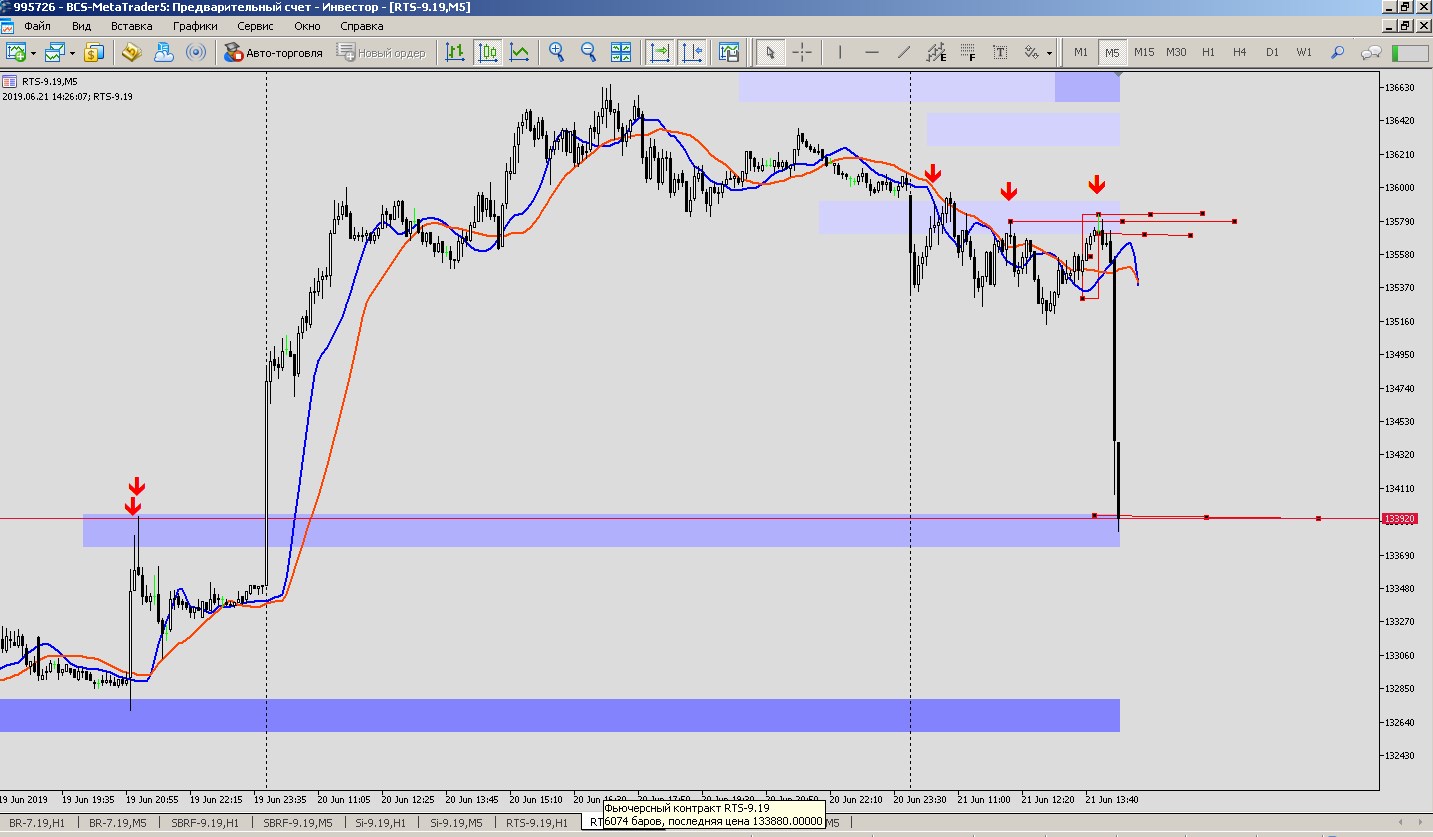Tile the chart windows
This screenshot has height=837, width=1433.
[x=621, y=52]
